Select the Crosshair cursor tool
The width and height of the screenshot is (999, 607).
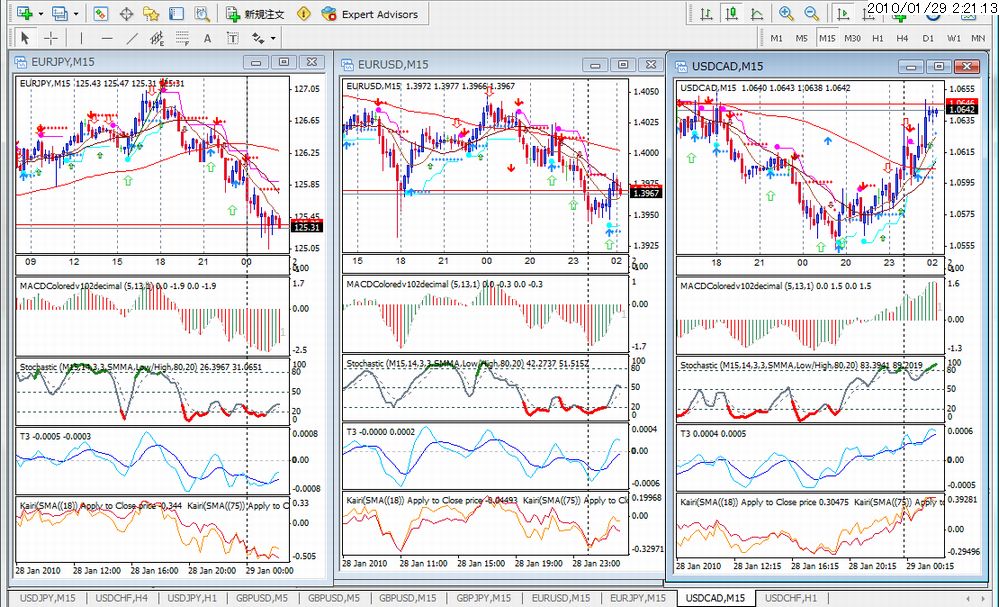pyautogui.click(x=50, y=38)
